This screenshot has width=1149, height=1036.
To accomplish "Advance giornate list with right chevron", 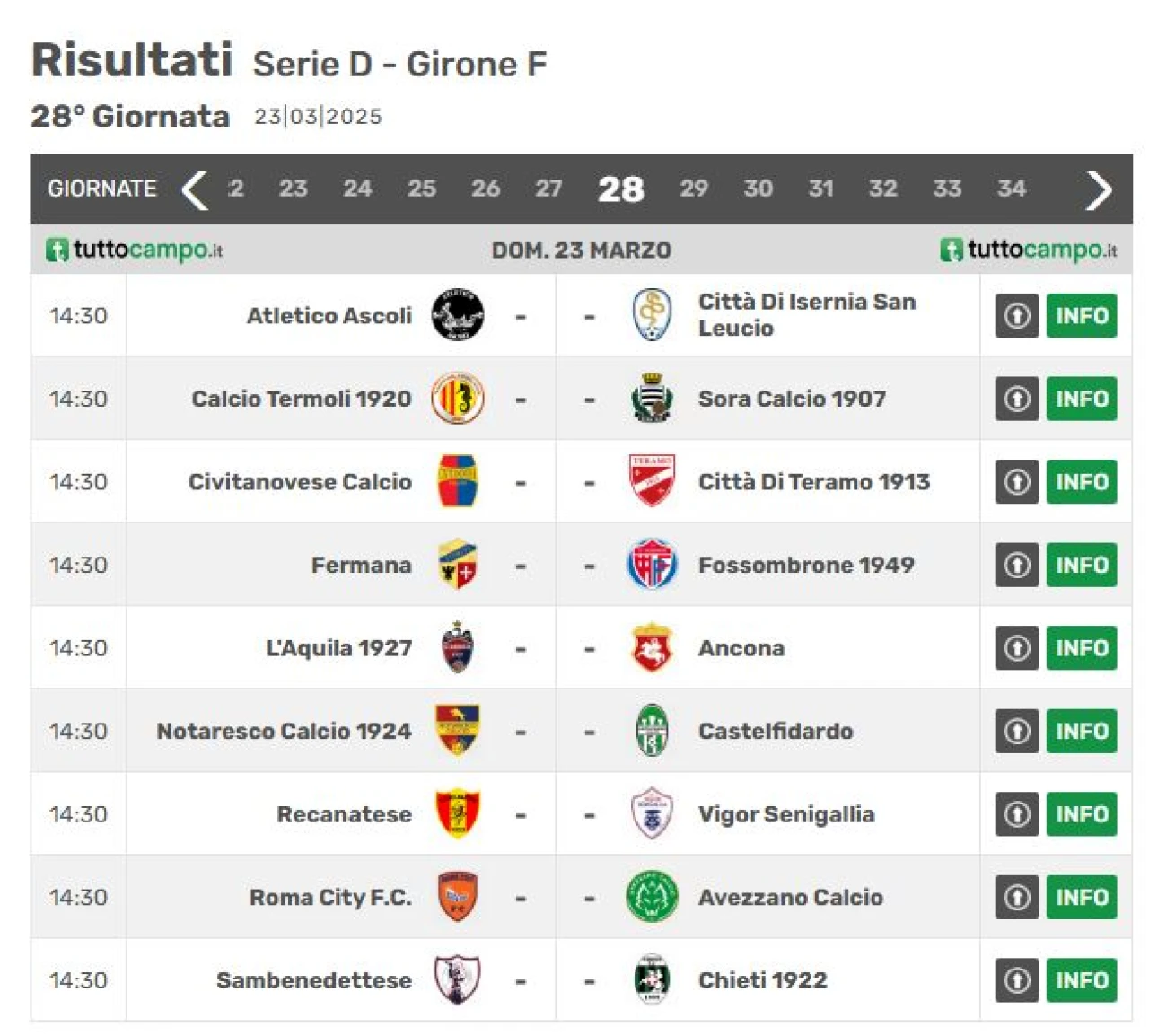I will 1099,190.
